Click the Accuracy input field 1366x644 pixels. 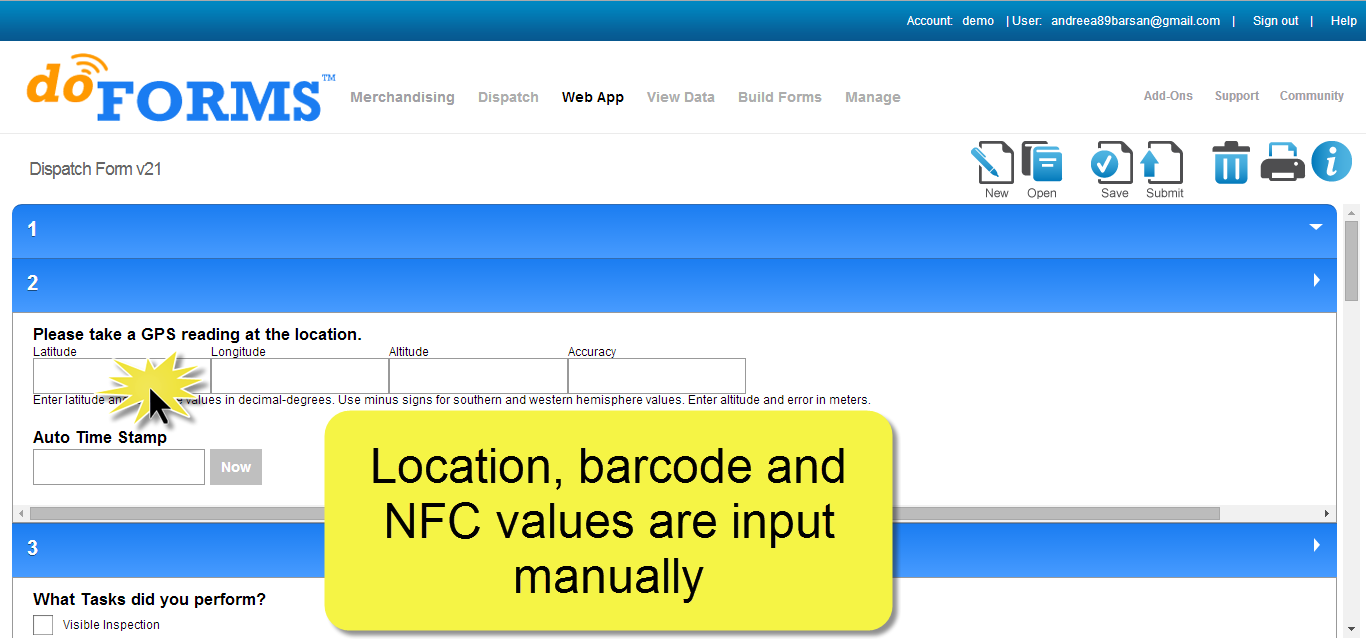(x=657, y=376)
